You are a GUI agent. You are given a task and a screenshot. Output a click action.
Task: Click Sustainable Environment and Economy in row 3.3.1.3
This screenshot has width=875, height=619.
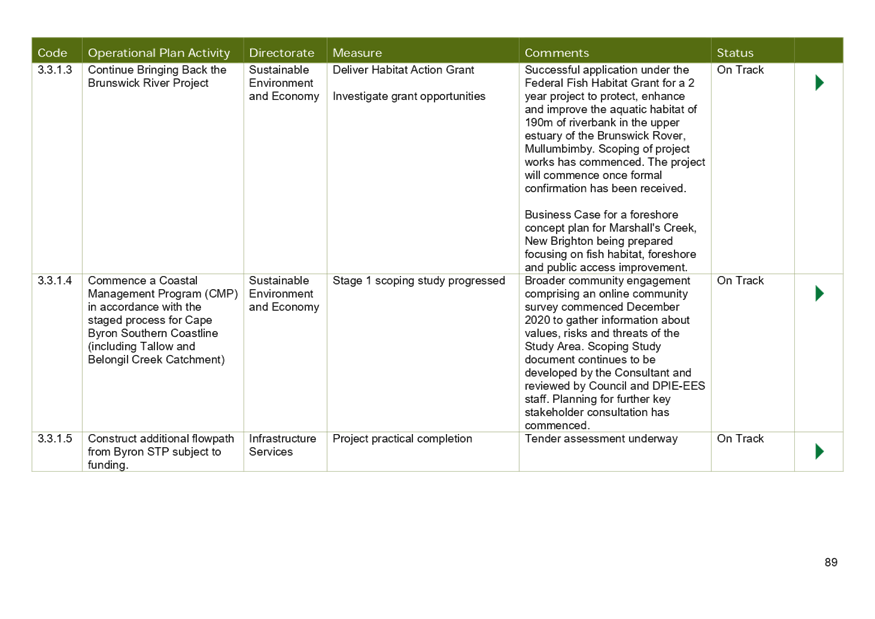click(284, 83)
